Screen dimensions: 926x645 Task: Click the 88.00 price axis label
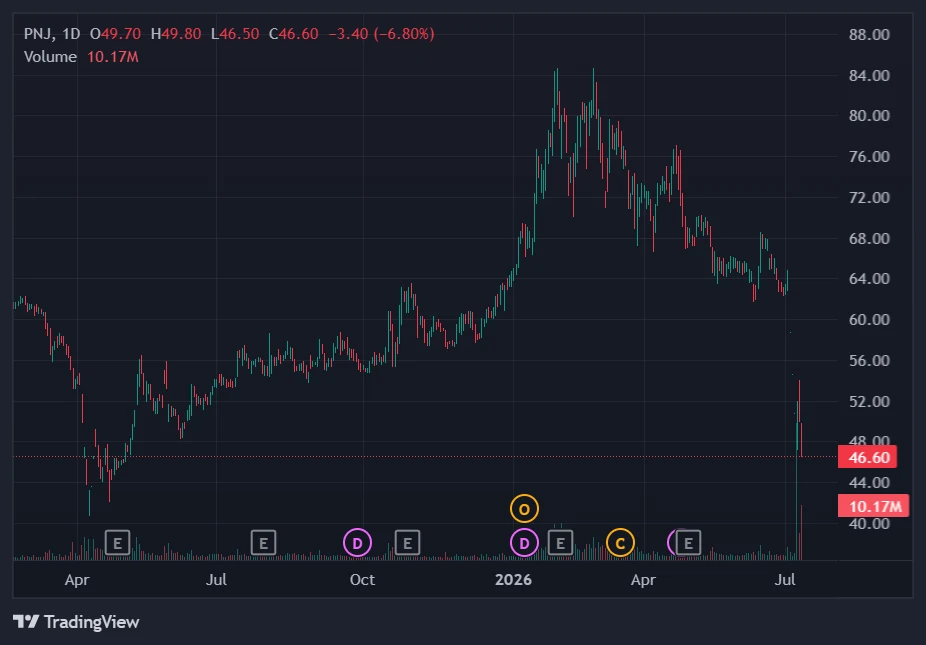click(x=869, y=34)
